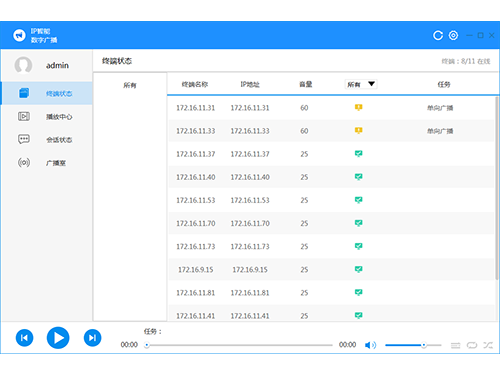This screenshot has height=375, width=500.
Task: Click the terminal list vertical scrollbar
Action: pos(497,188)
